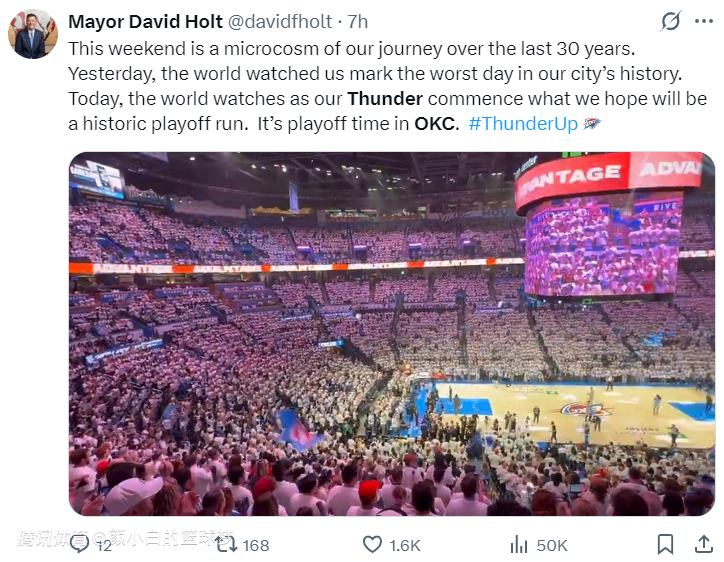Viewport: 724px width, 562px height.
Task: Play the arena crowd video
Action: pyautogui.click(x=391, y=334)
